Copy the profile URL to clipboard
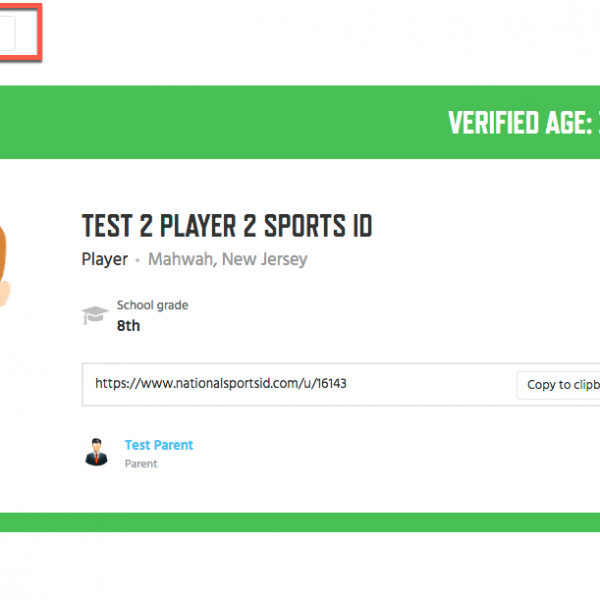 tap(559, 385)
